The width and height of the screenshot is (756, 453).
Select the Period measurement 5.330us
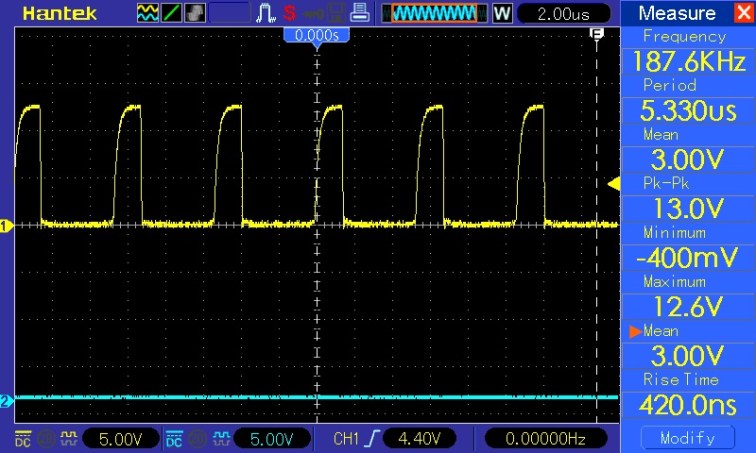pyautogui.click(x=688, y=110)
